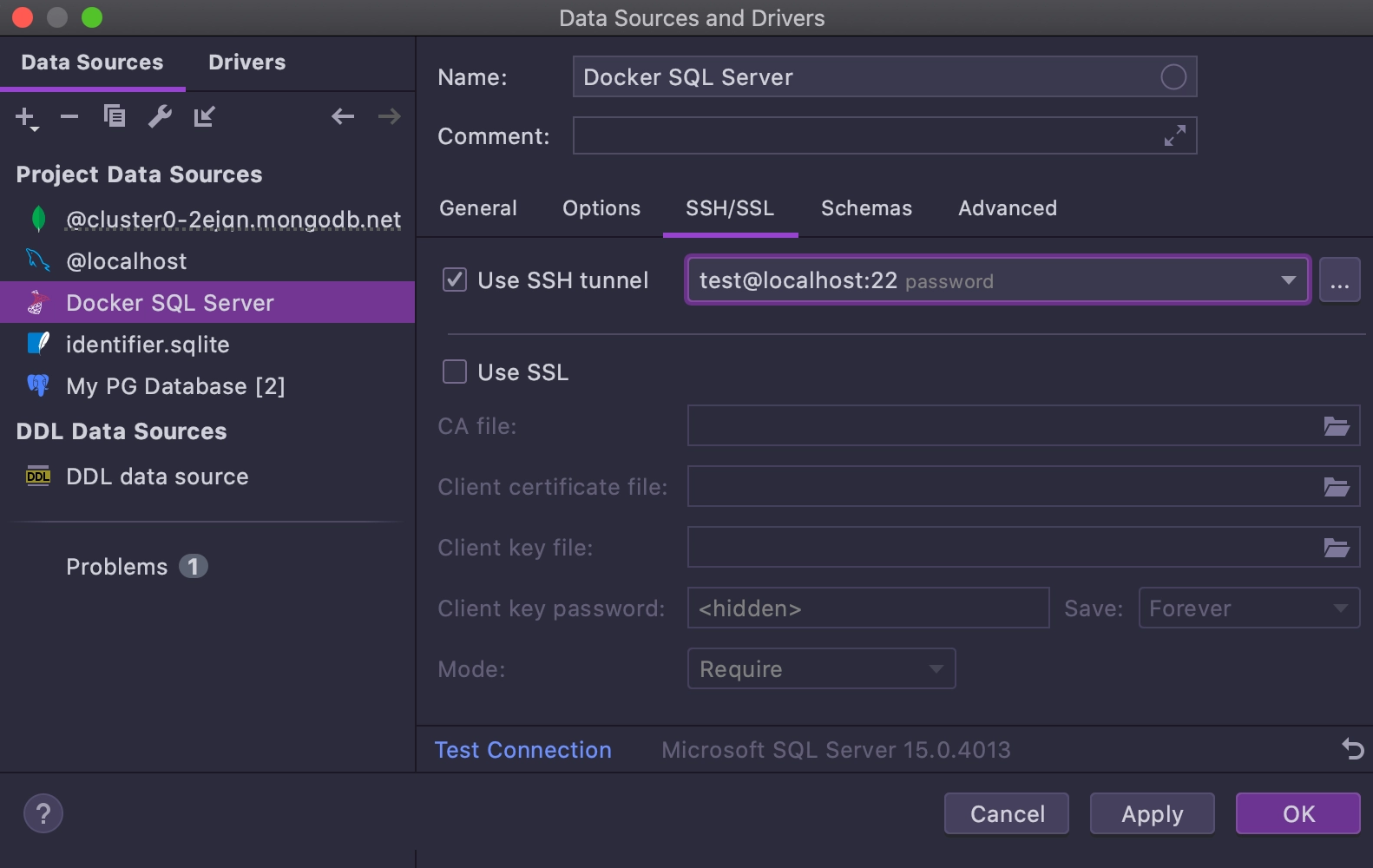Click the revert changes arrow icon
The width and height of the screenshot is (1373, 868).
tap(1352, 748)
